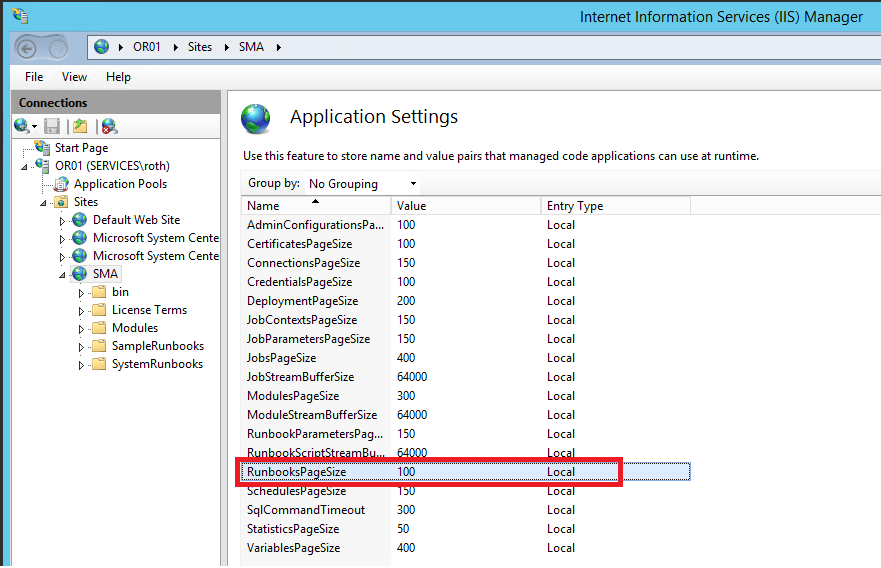Click the Save floppy disk toolbar icon
The image size is (881, 568).
coord(52,126)
